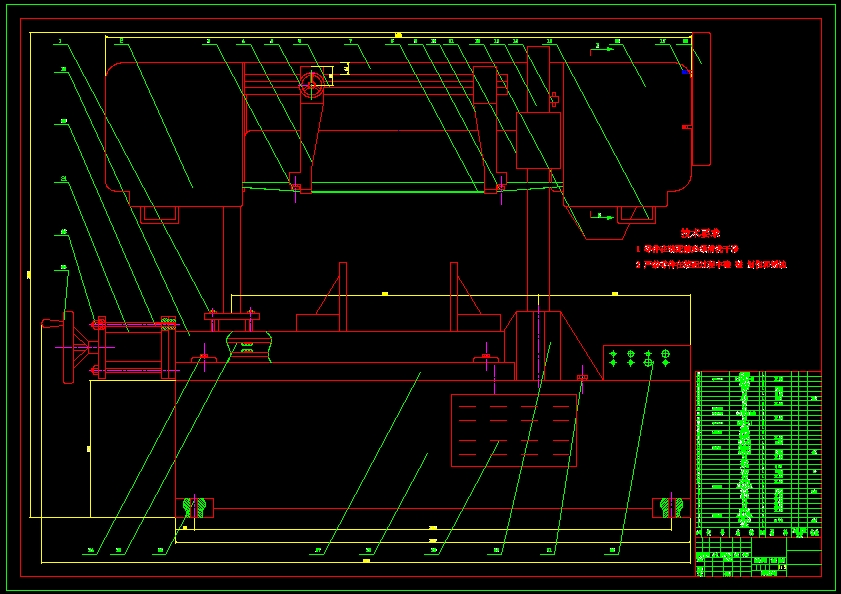841x594 pixels.
Task: Click the rightmost circle-cross screw symbol
Action: 666,354
